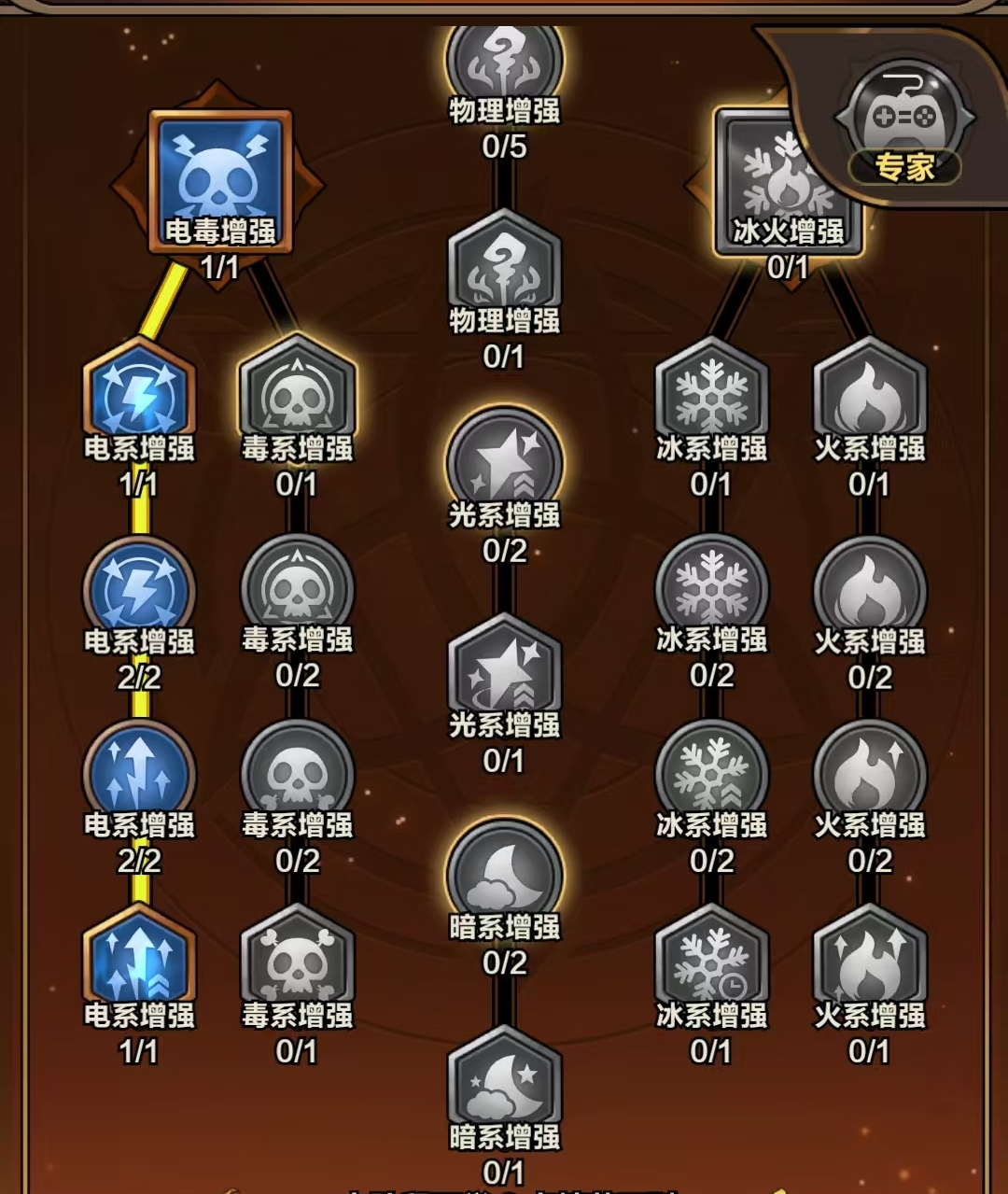Open the 专家 gamepad mode button
The image size is (1008, 1194).
click(904, 122)
